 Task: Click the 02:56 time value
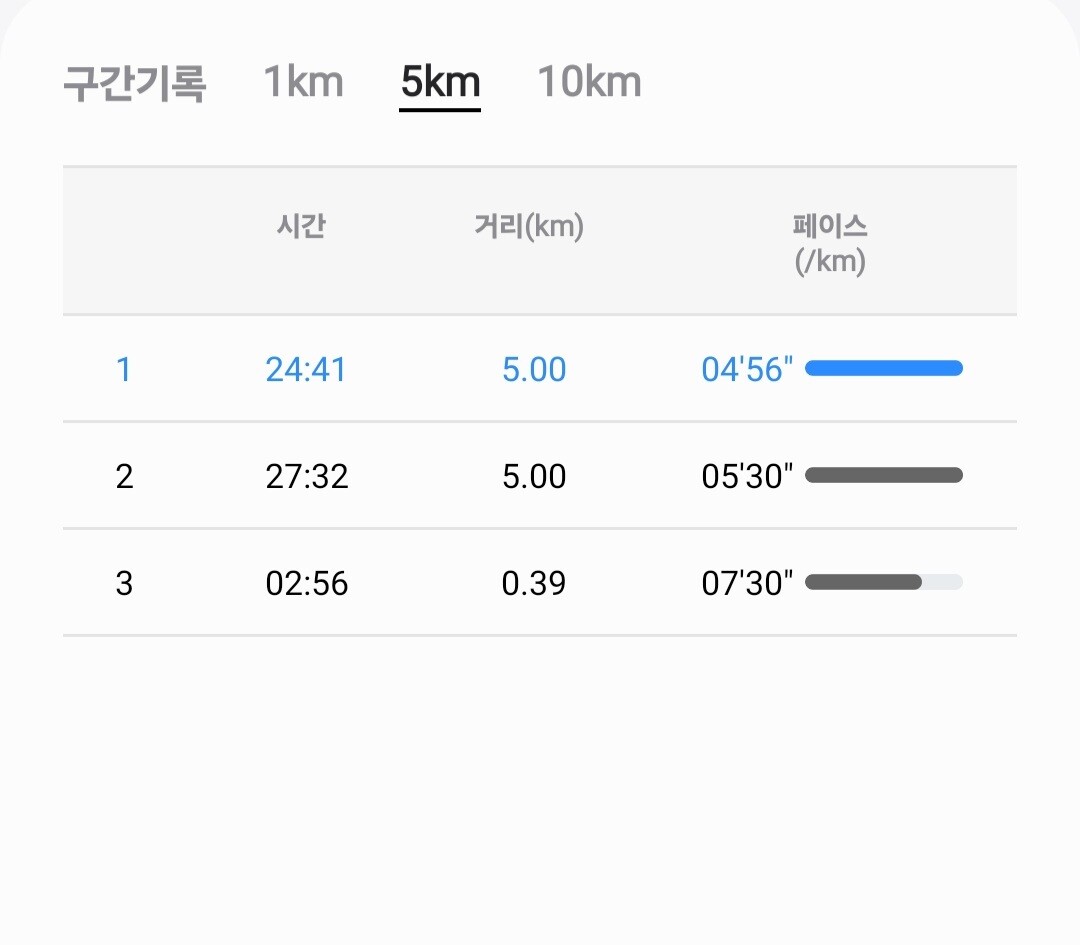click(x=307, y=583)
